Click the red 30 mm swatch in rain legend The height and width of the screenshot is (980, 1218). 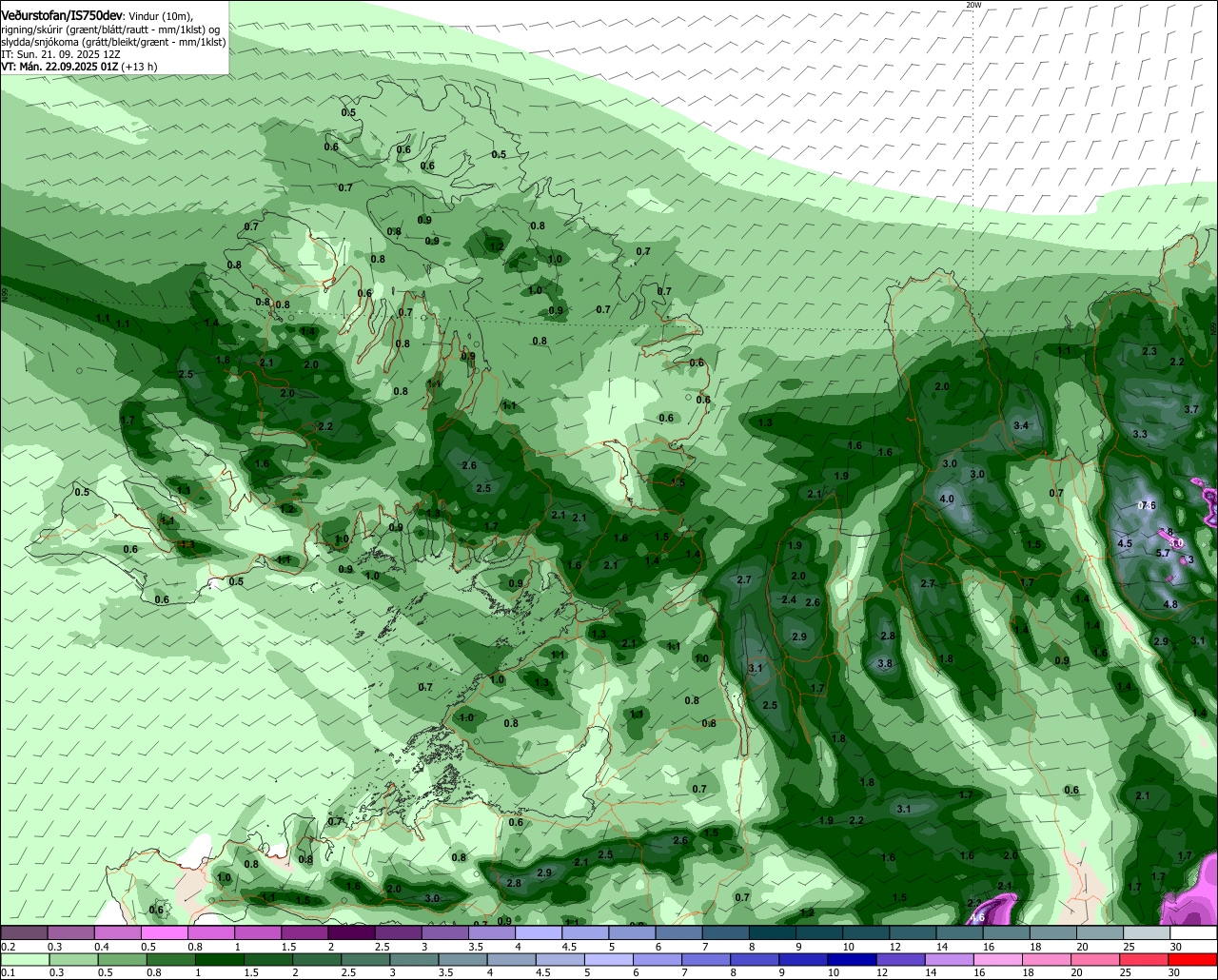pos(1194,959)
